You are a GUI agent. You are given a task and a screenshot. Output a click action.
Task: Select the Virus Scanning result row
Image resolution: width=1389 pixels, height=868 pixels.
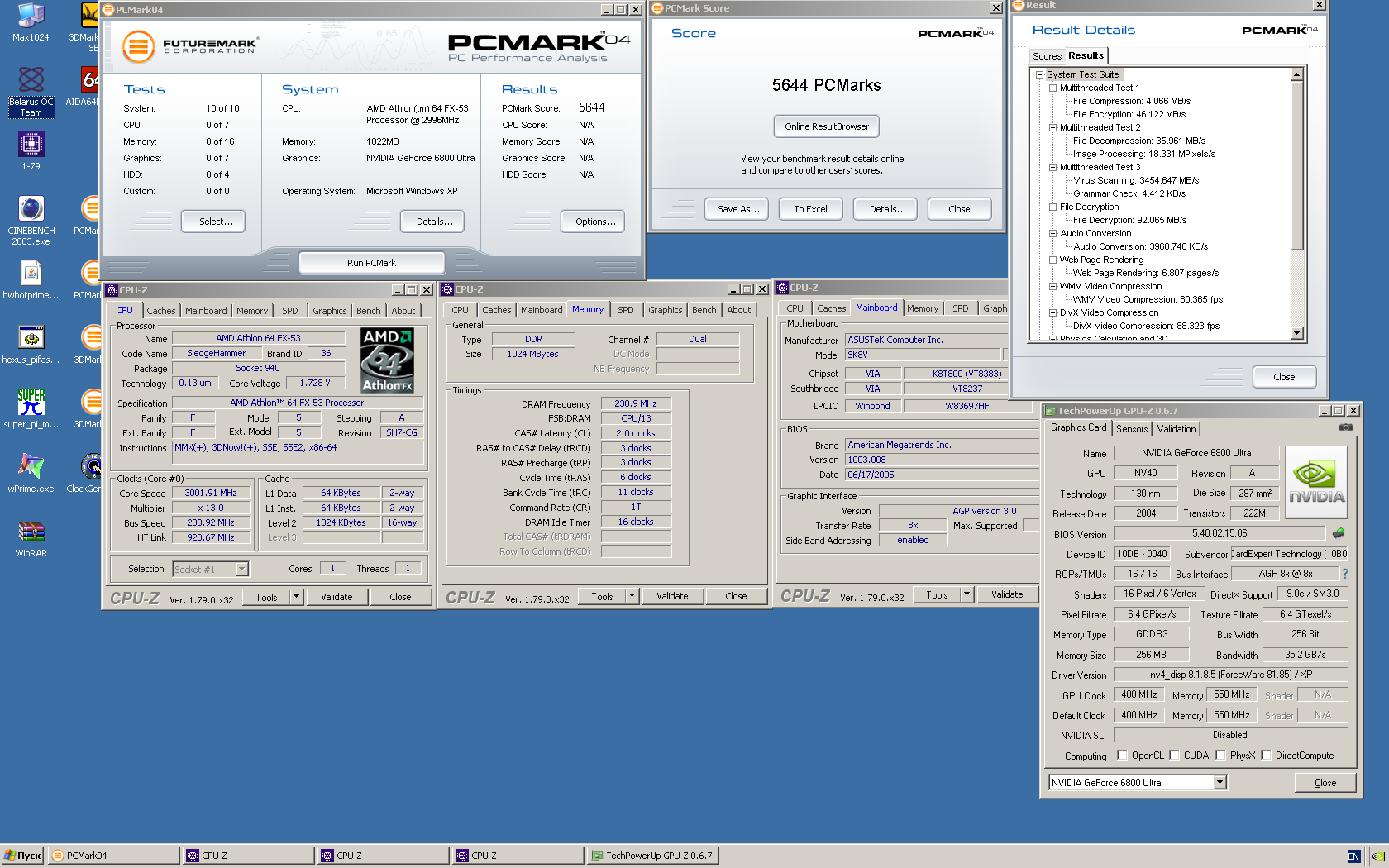click(1136, 180)
